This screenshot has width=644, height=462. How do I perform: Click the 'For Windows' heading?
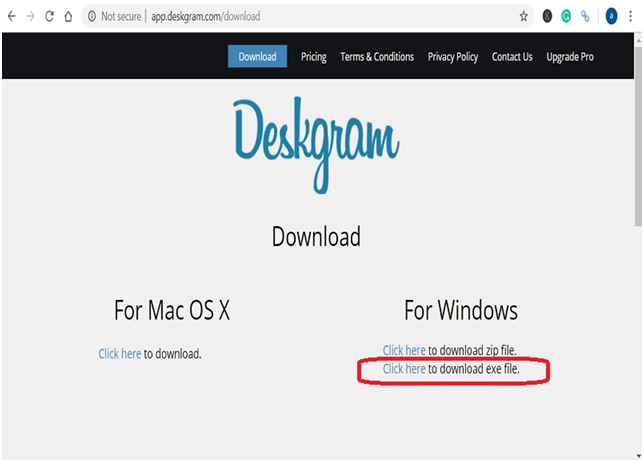461,310
